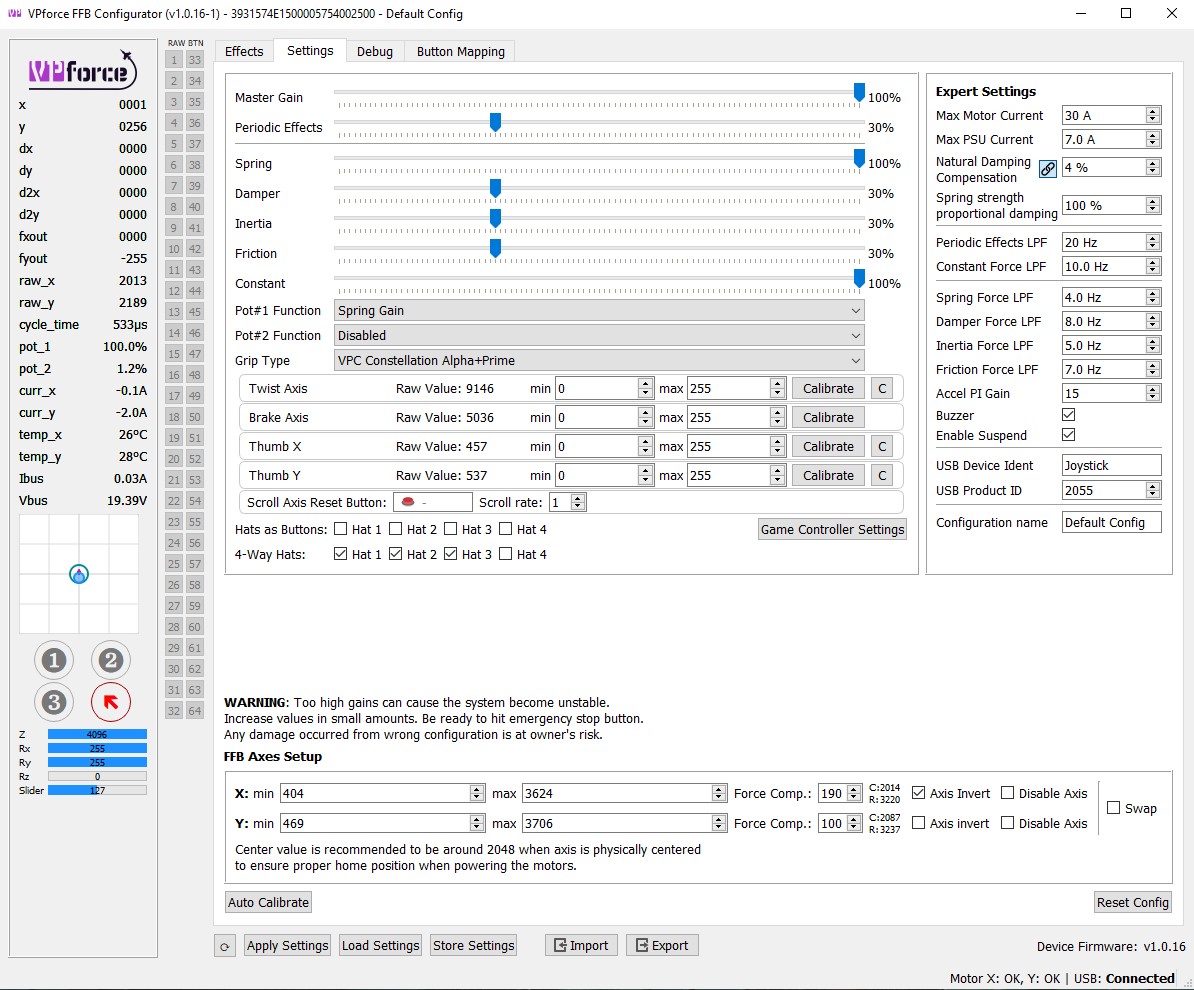Click the round button numbered 2
This screenshot has width=1194, height=990.
[110, 660]
